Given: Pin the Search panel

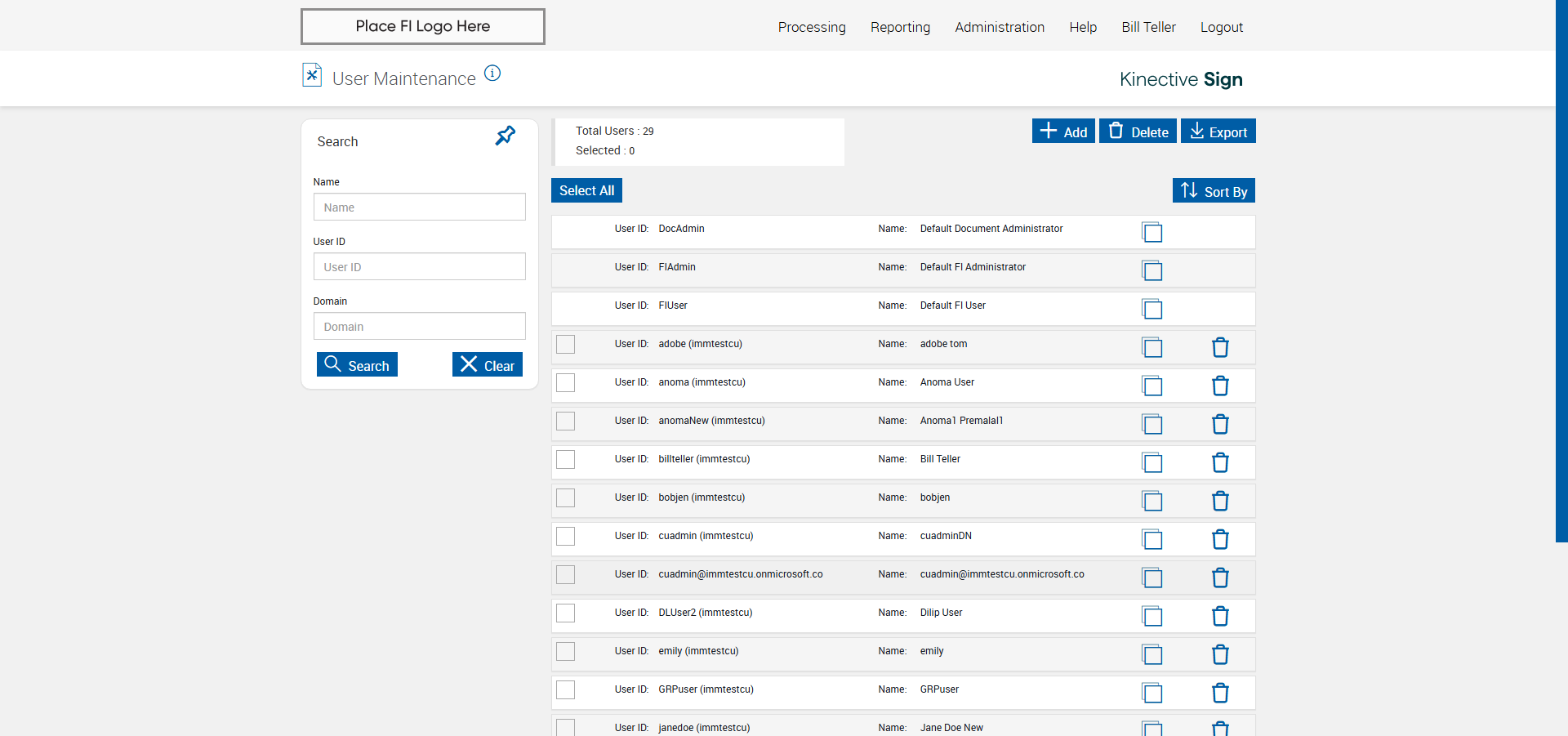Looking at the screenshot, I should tap(506, 136).
